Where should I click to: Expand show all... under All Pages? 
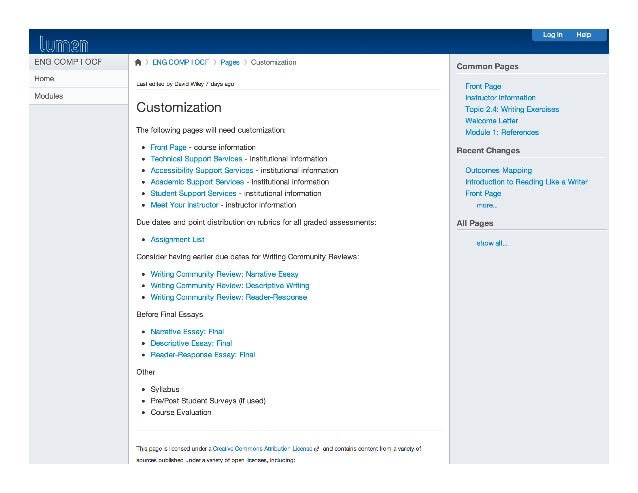click(492, 243)
